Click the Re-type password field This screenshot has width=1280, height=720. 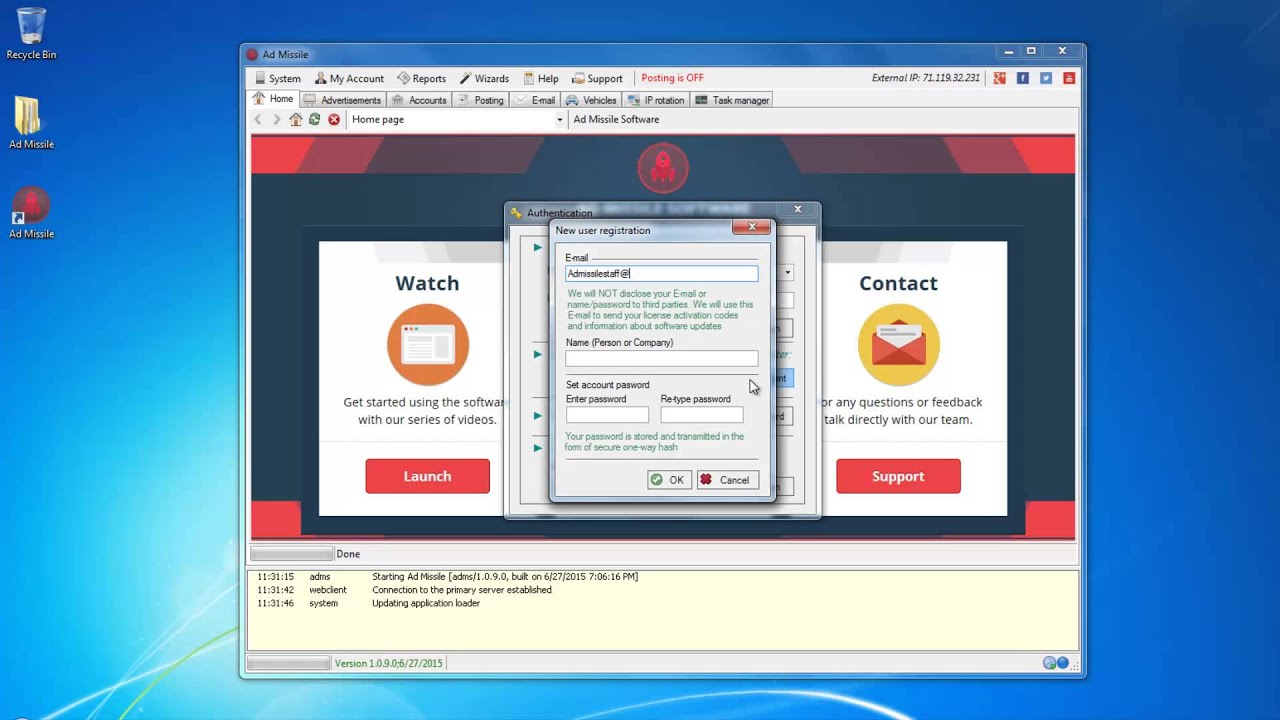pos(702,415)
